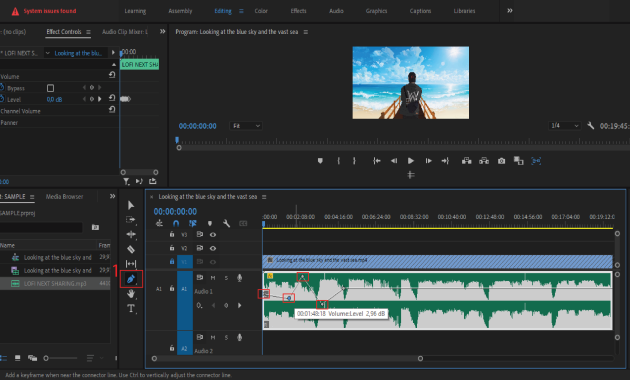The height and width of the screenshot is (380, 630).
Task: Open Timeline display settings wrench
Action: (x=226, y=223)
